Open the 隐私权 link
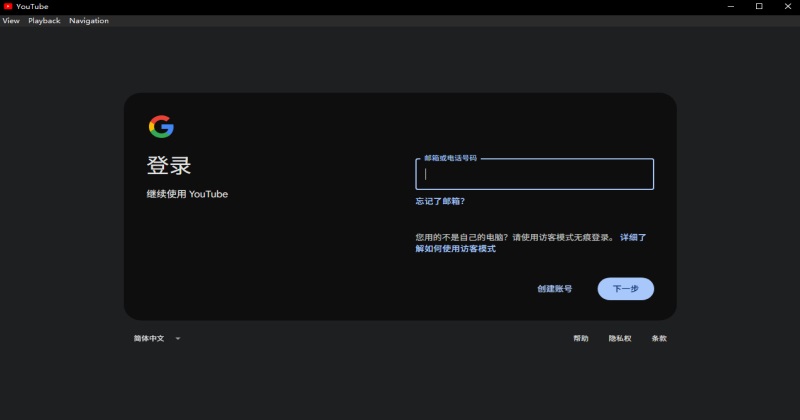This screenshot has width=800, height=420. click(620, 338)
